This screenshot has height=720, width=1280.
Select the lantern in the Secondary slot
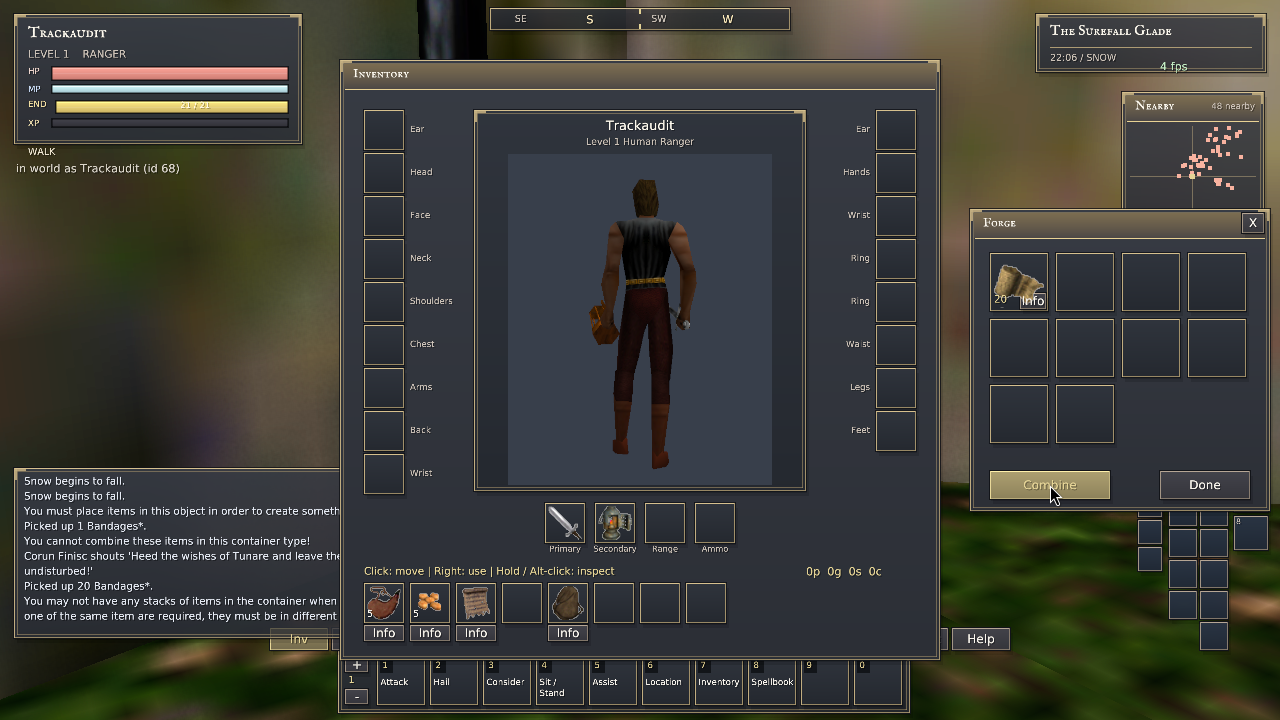click(x=615, y=523)
